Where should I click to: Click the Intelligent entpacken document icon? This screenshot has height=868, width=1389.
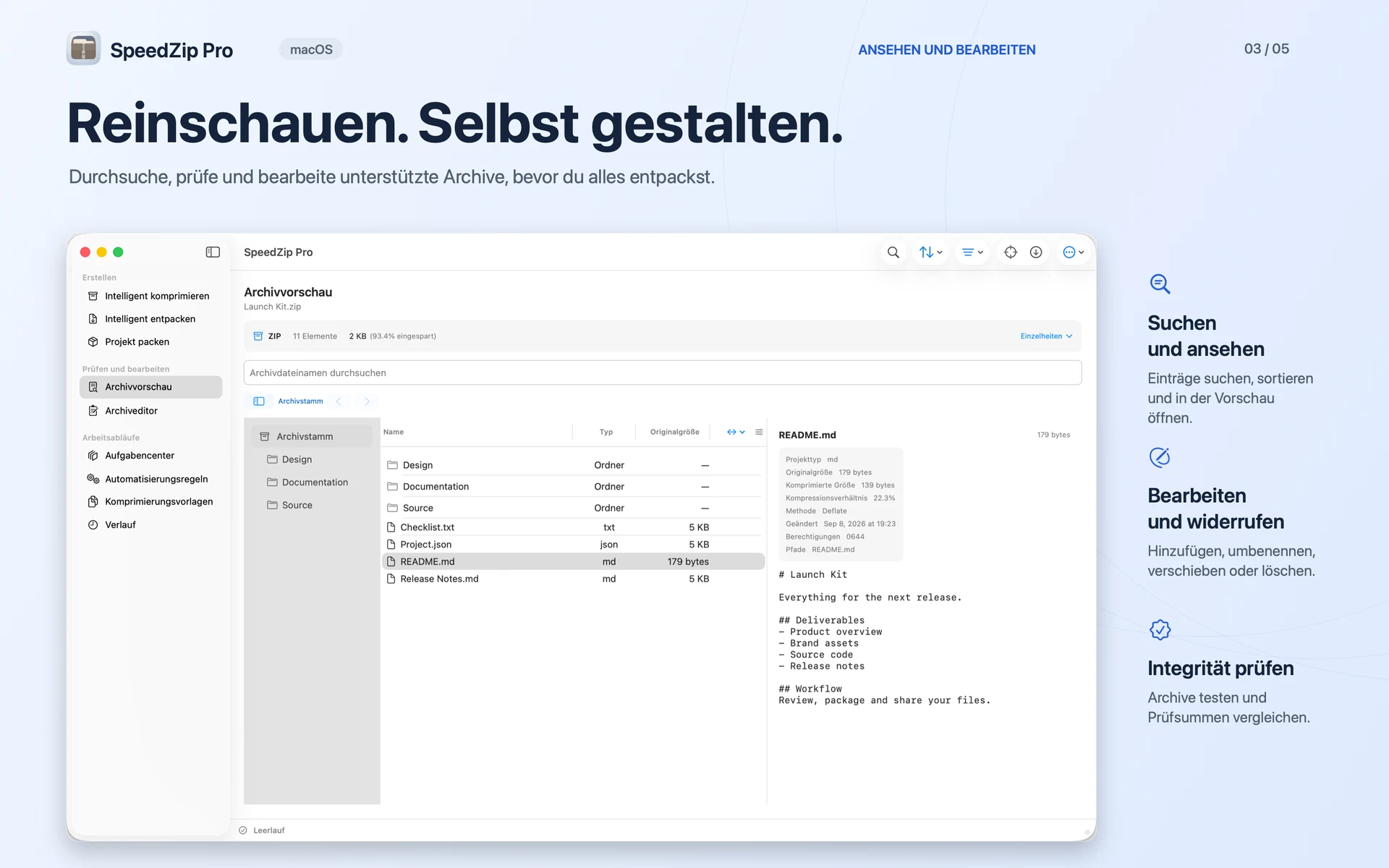93,319
